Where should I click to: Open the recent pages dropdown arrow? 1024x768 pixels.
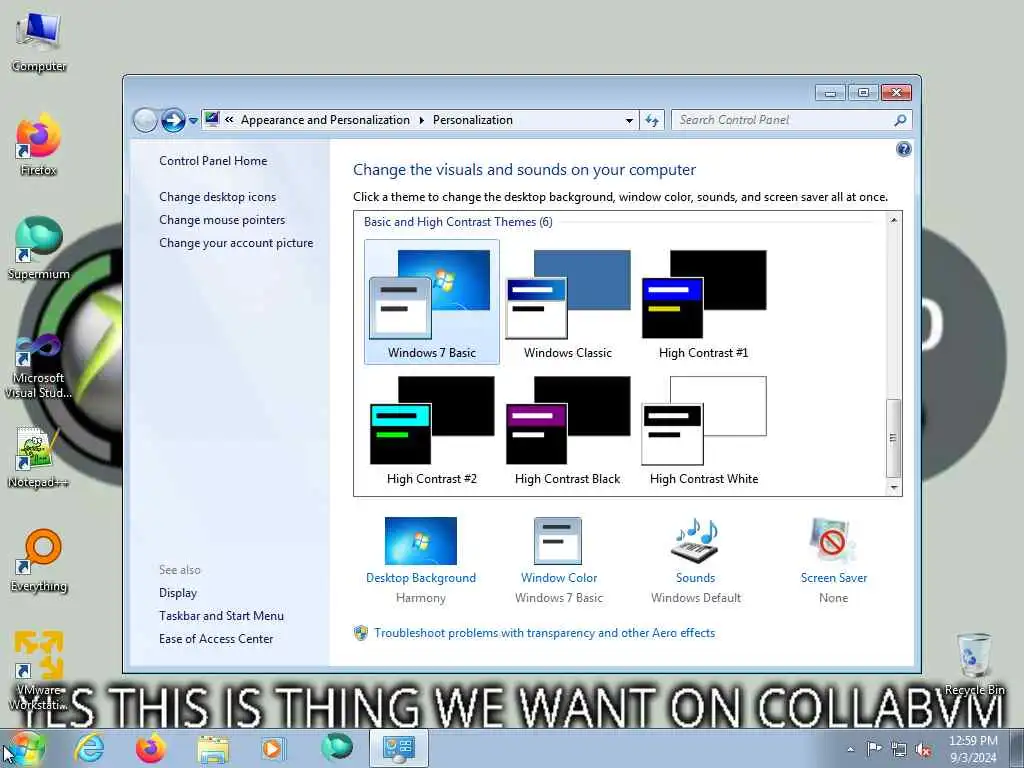[x=193, y=121]
